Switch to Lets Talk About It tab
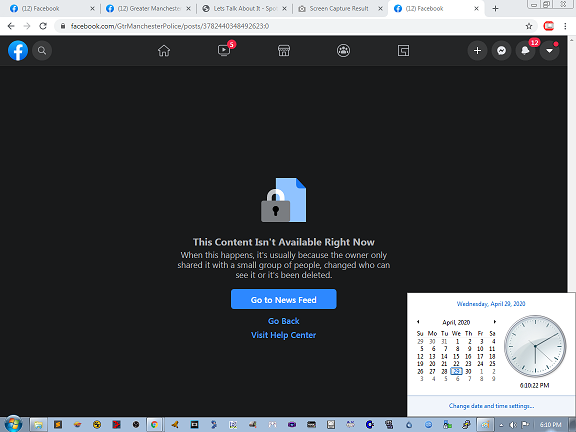The image size is (576, 432). [x=243, y=8]
